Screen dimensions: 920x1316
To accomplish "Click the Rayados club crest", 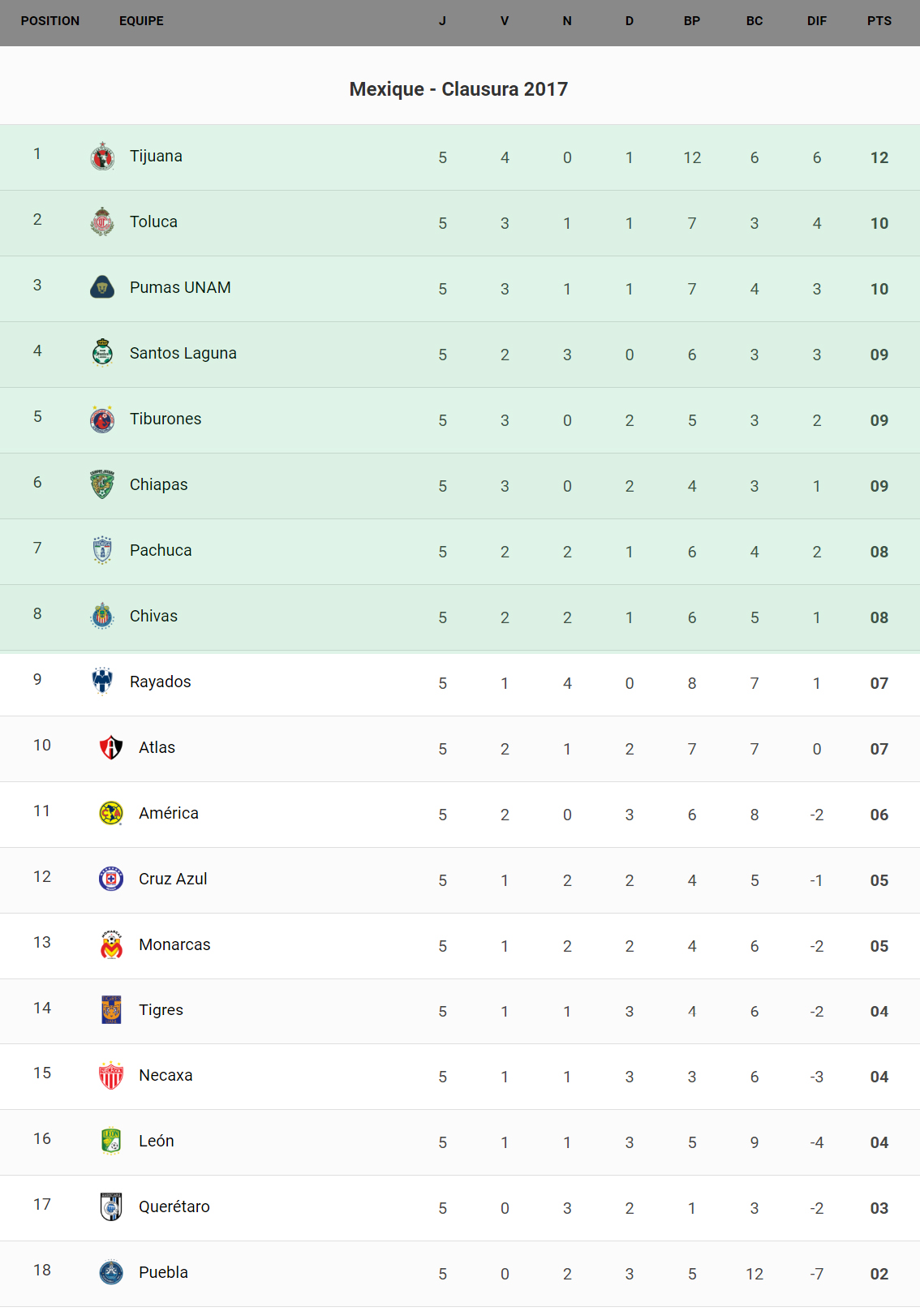I will 102,682.
